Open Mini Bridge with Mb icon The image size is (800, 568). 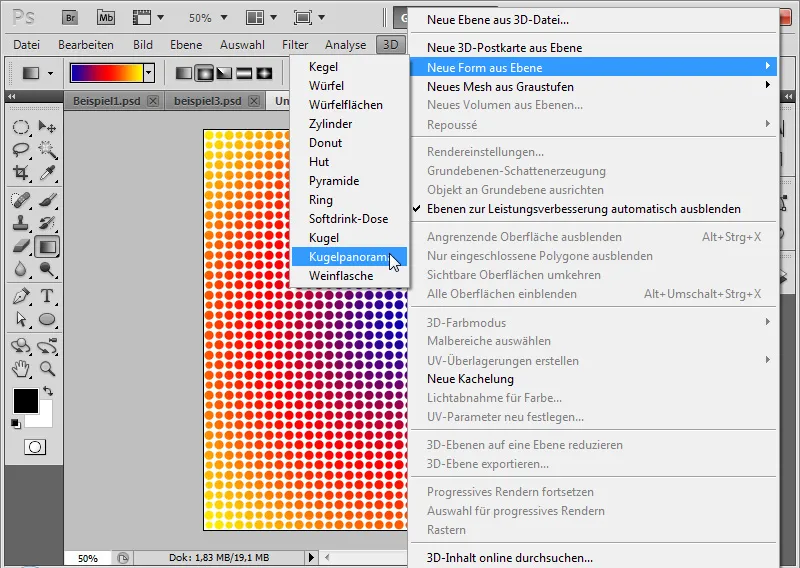click(x=106, y=18)
